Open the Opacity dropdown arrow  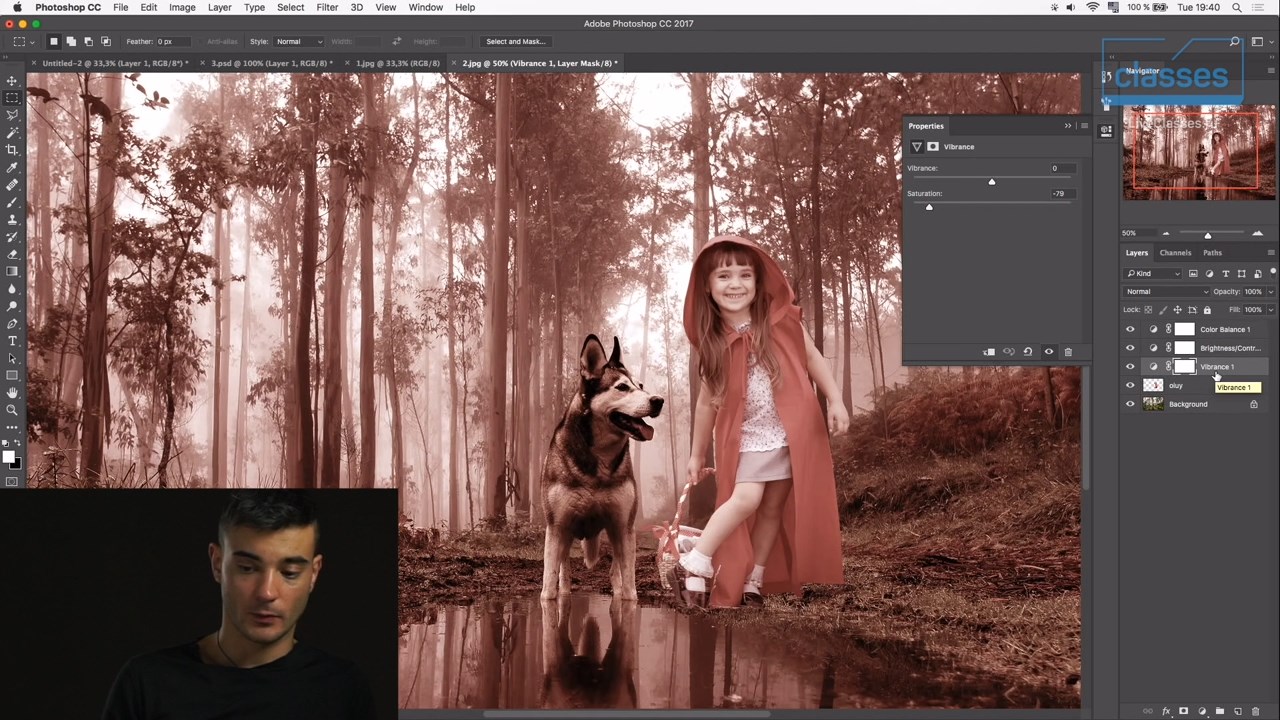click(1270, 292)
